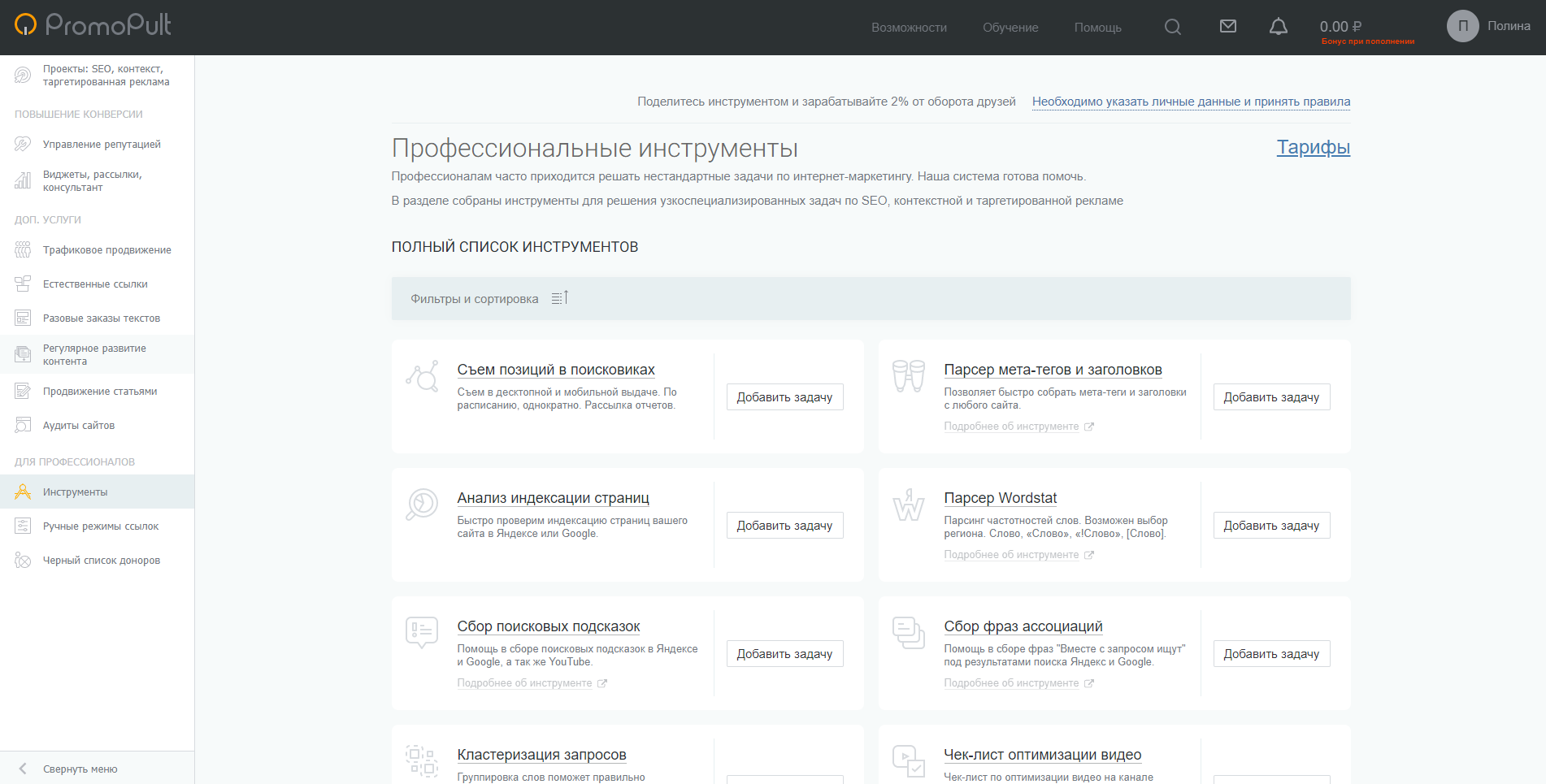Click the user avatar with letter П
The image size is (1546, 784).
click(x=1463, y=26)
